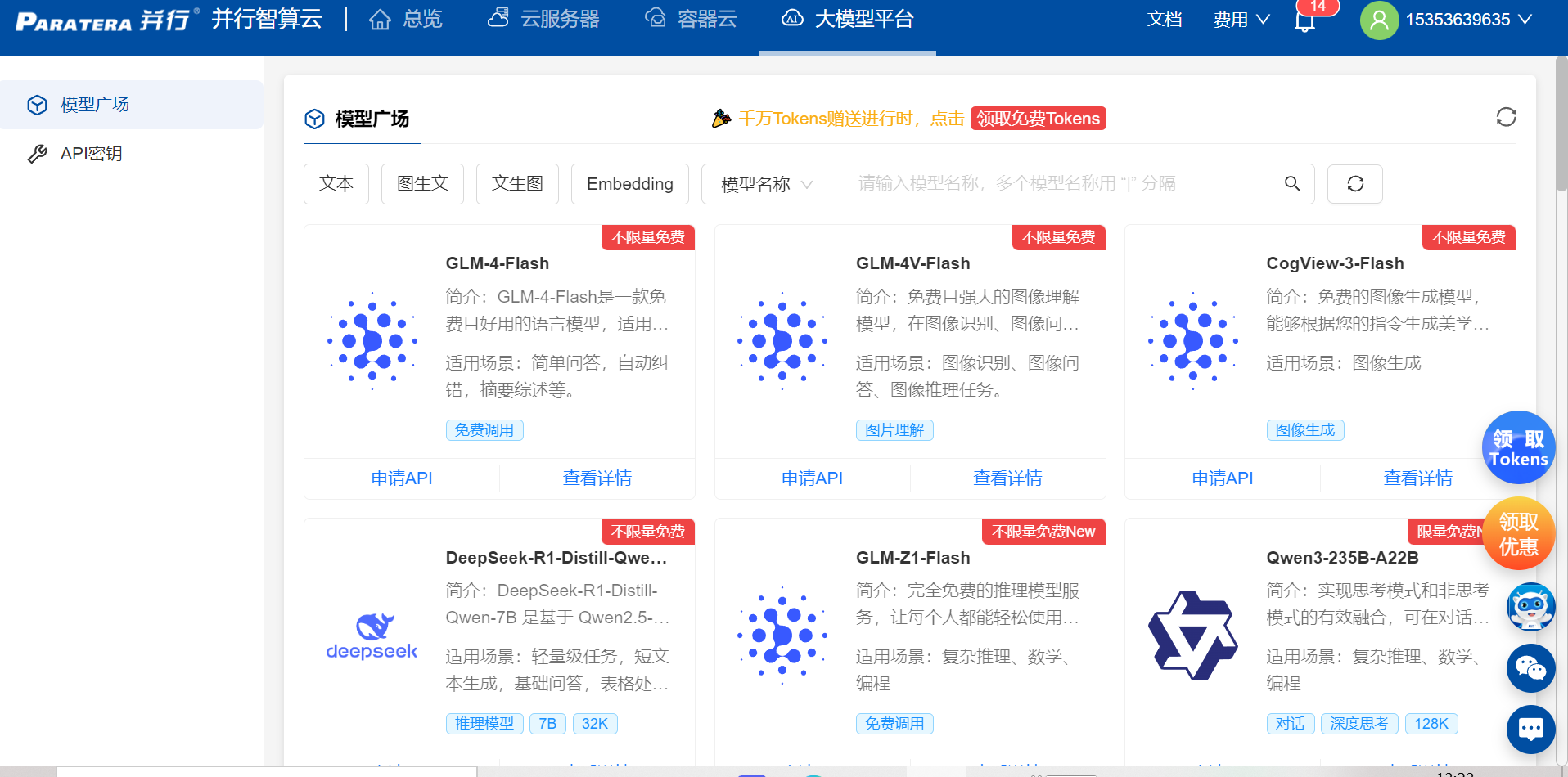Image resolution: width=1568 pixels, height=777 pixels.
Task: Click the GLM-4-Flash model logo
Action: click(x=372, y=340)
